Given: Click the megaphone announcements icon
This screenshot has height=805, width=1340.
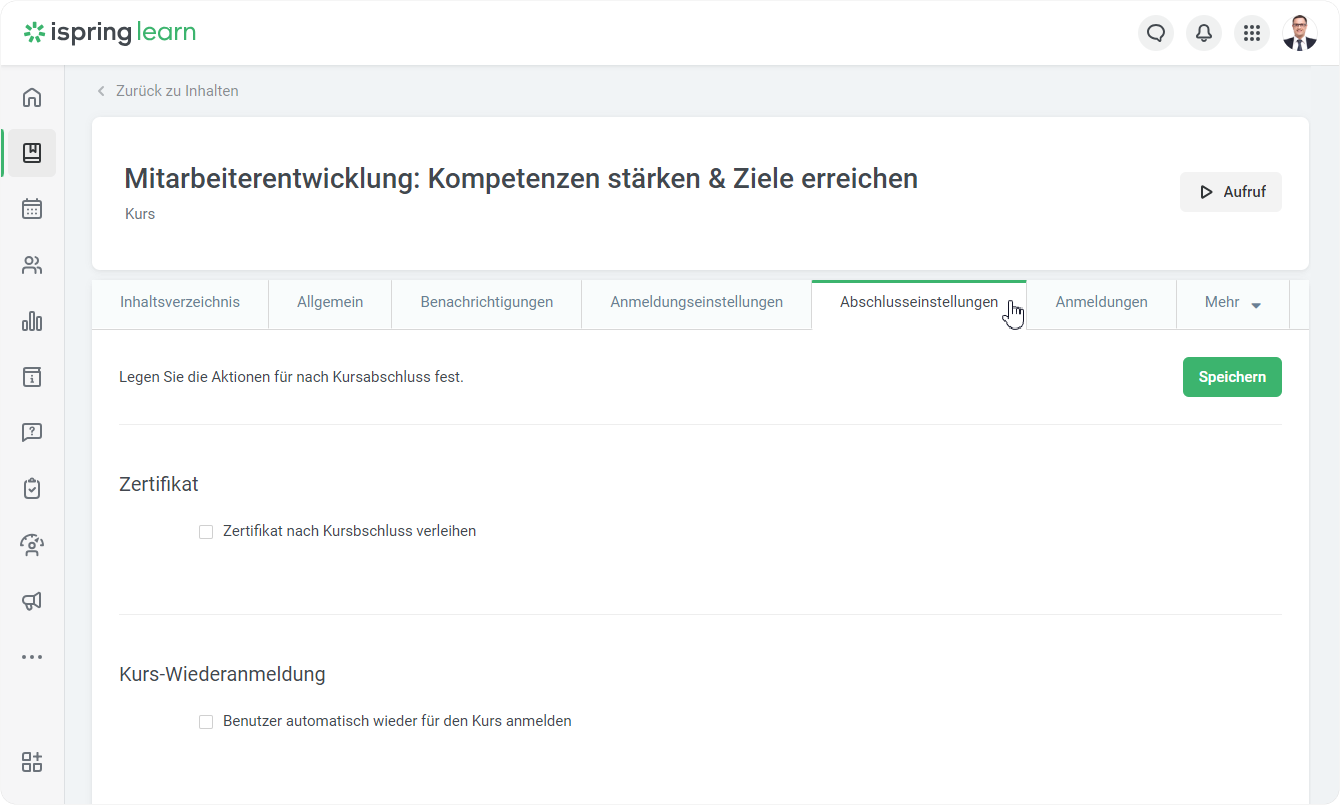Looking at the screenshot, I should pos(32,601).
